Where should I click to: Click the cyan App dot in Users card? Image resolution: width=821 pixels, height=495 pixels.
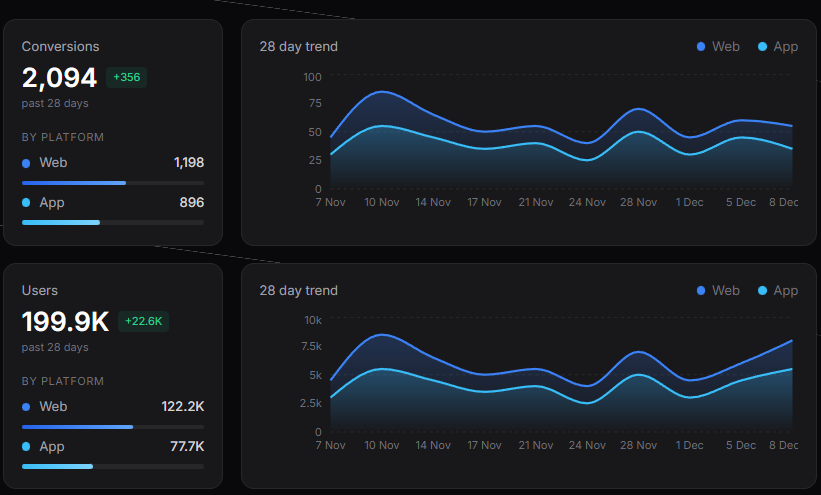pos(26,447)
